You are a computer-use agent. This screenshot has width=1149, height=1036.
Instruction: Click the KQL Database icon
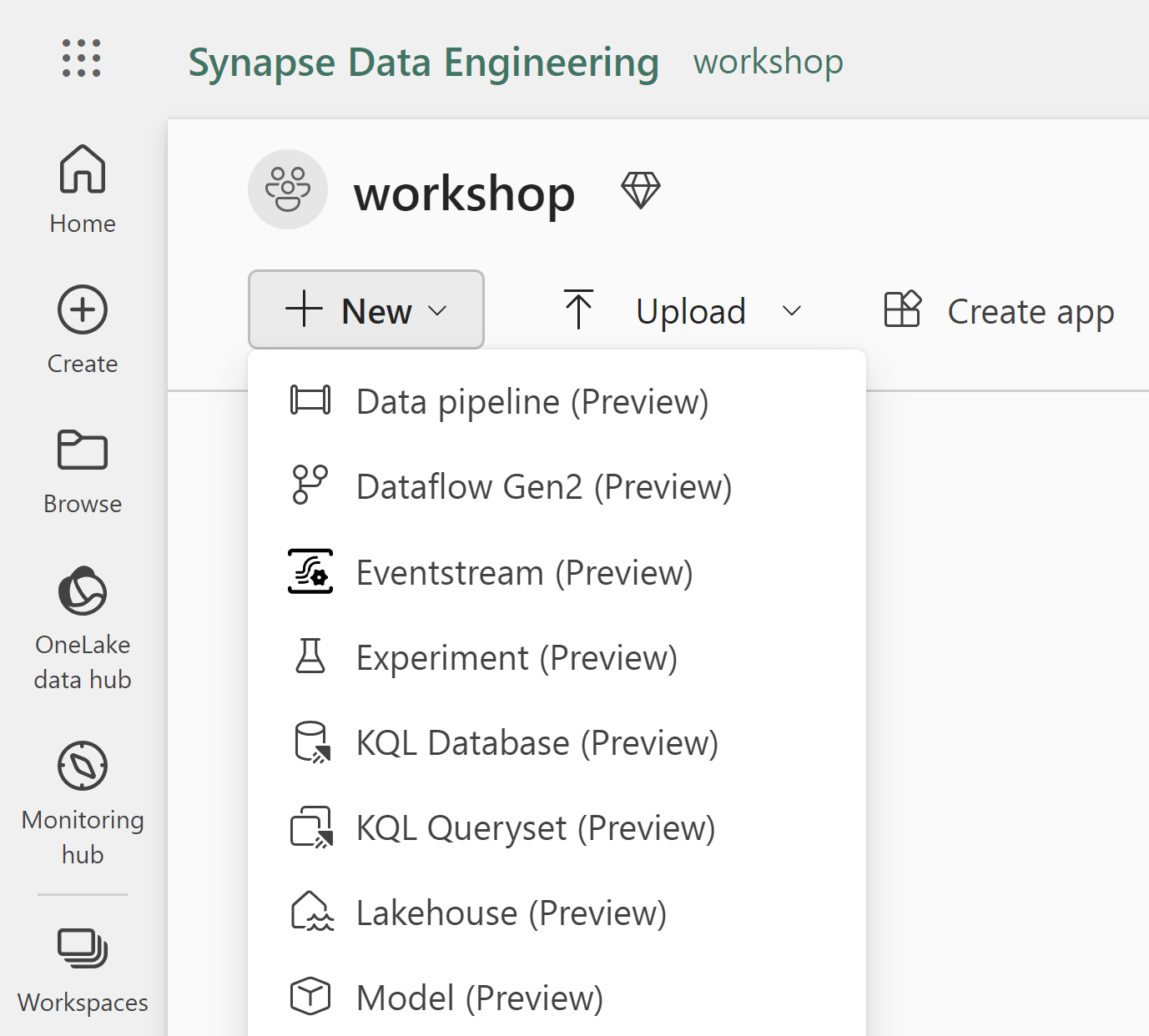(313, 742)
